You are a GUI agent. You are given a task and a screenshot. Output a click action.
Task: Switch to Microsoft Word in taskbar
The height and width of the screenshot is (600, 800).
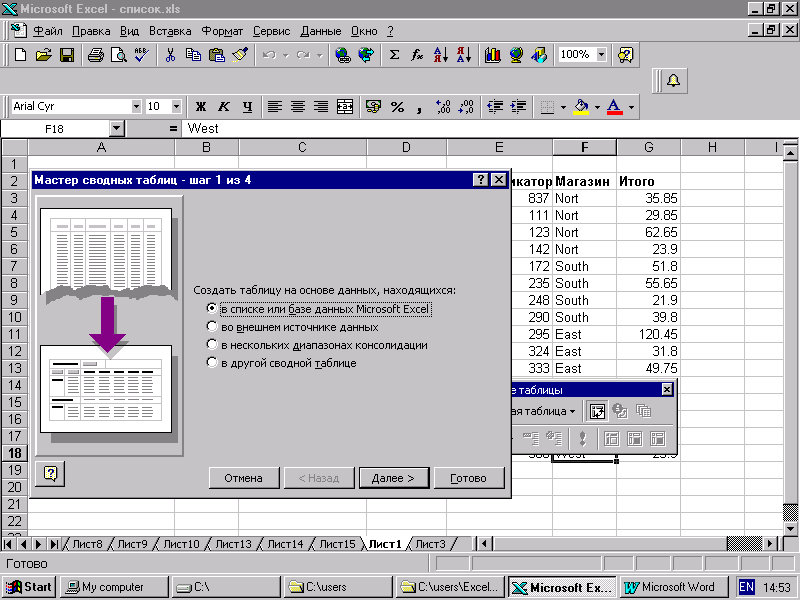pos(672,587)
